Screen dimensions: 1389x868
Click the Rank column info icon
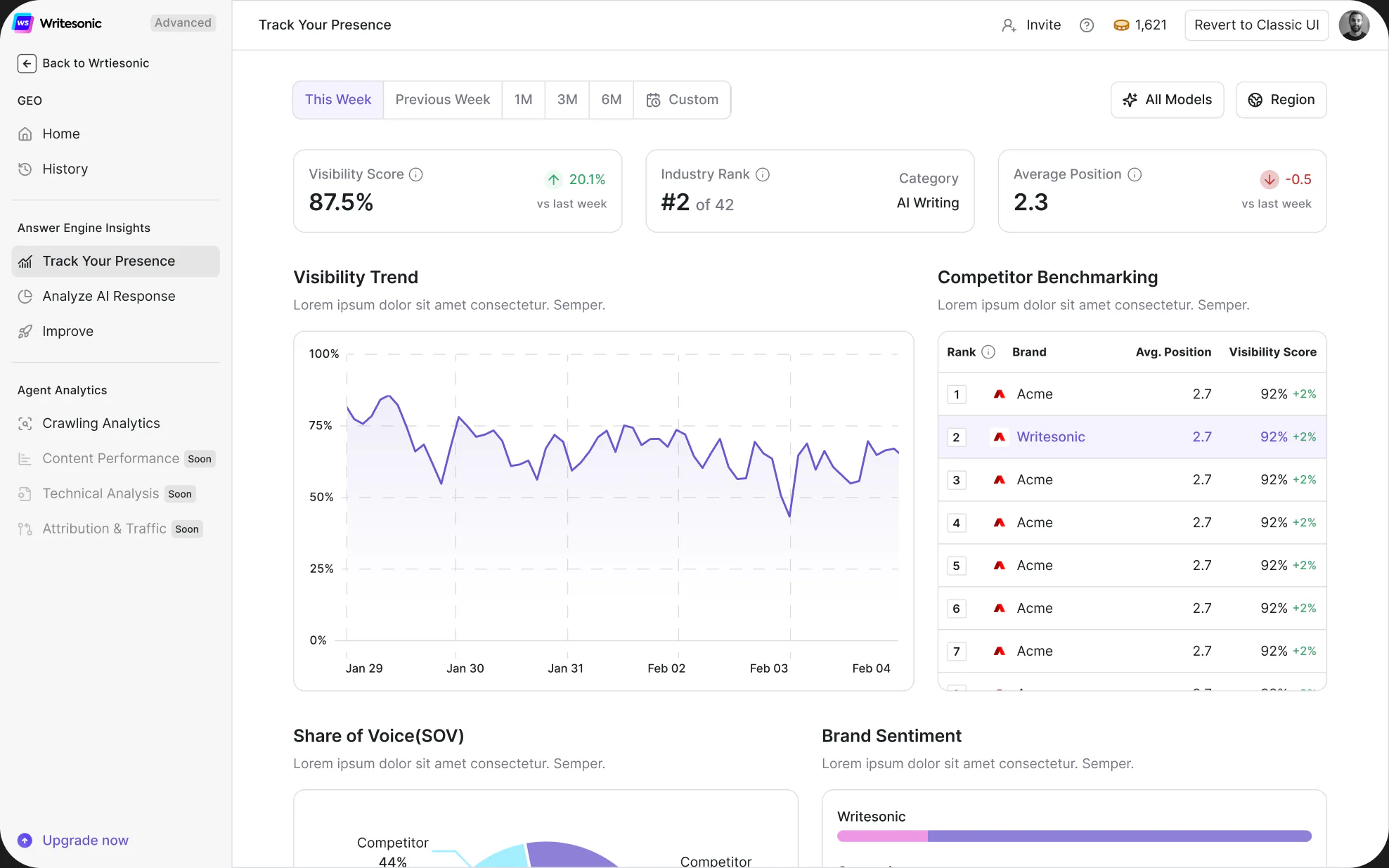coord(988,352)
